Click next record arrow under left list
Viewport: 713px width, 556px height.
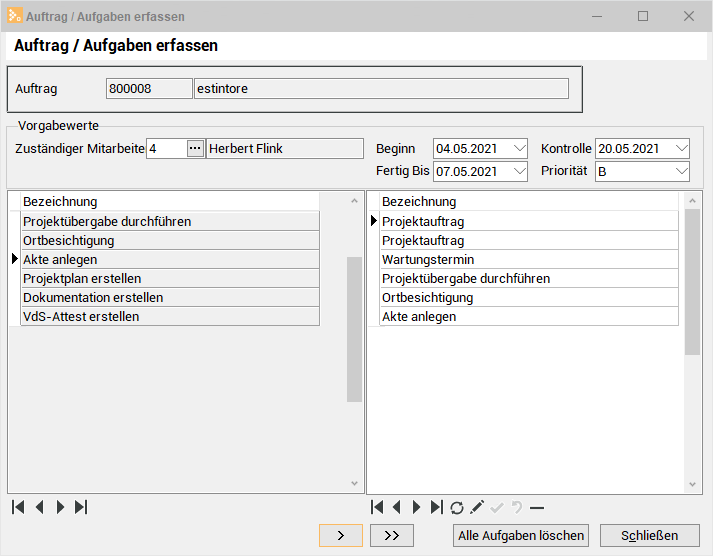tap(60, 507)
